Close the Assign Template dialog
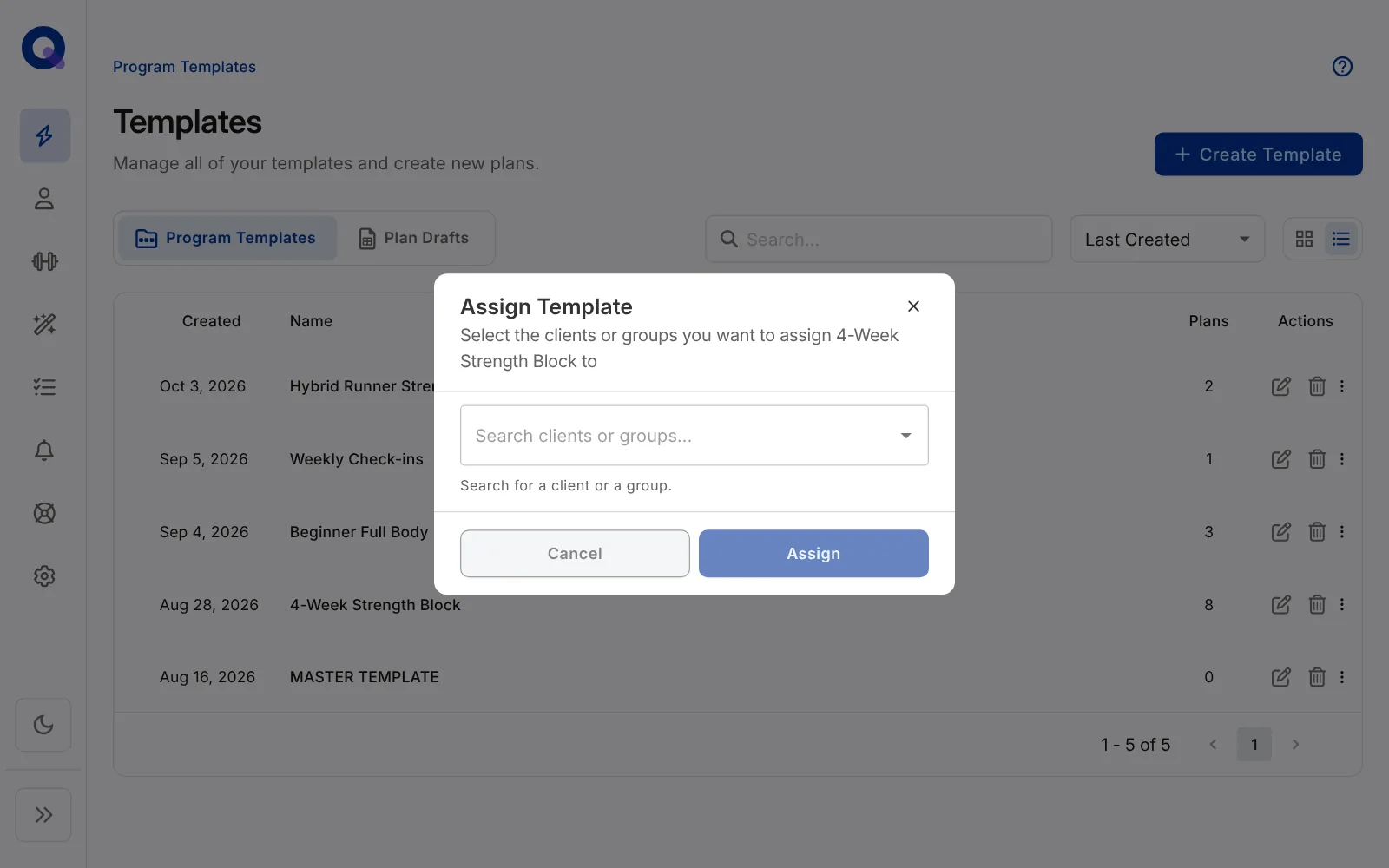 pyautogui.click(x=913, y=306)
